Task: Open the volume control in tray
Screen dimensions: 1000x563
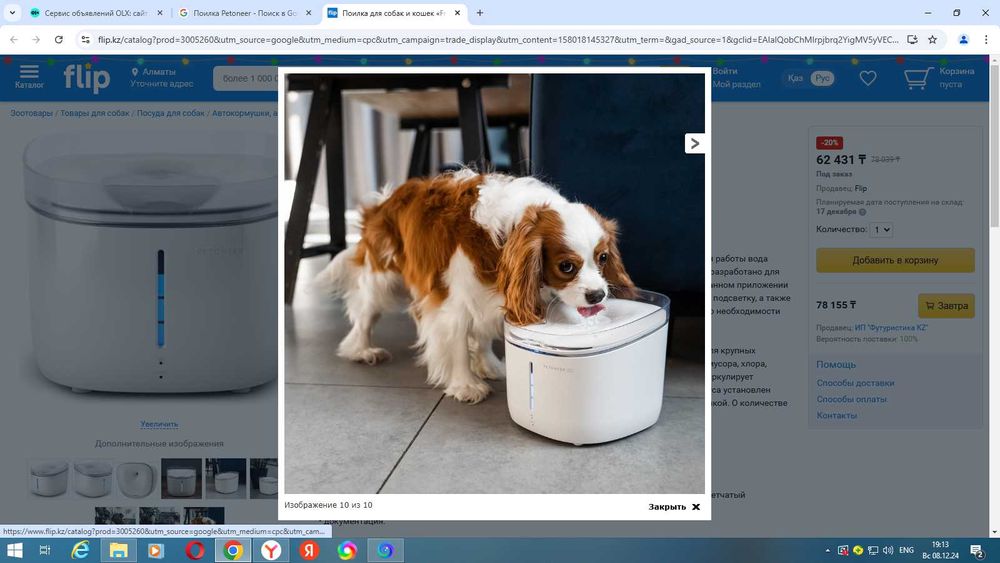Action: tap(888, 550)
